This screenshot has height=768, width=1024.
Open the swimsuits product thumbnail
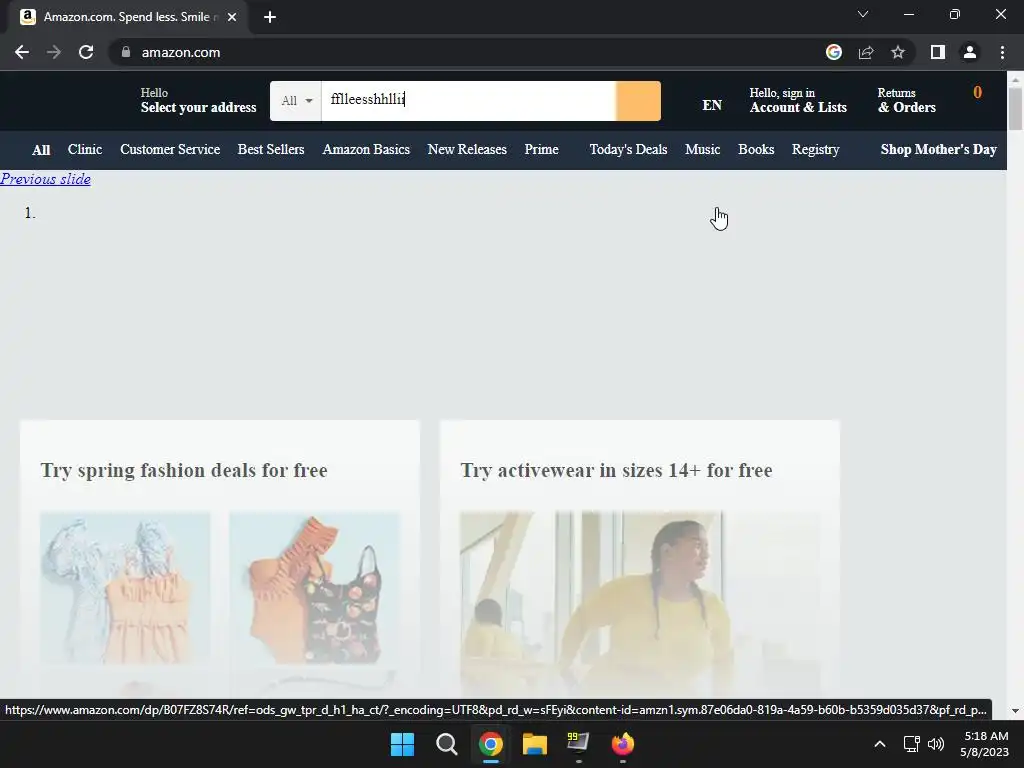tap(314, 588)
